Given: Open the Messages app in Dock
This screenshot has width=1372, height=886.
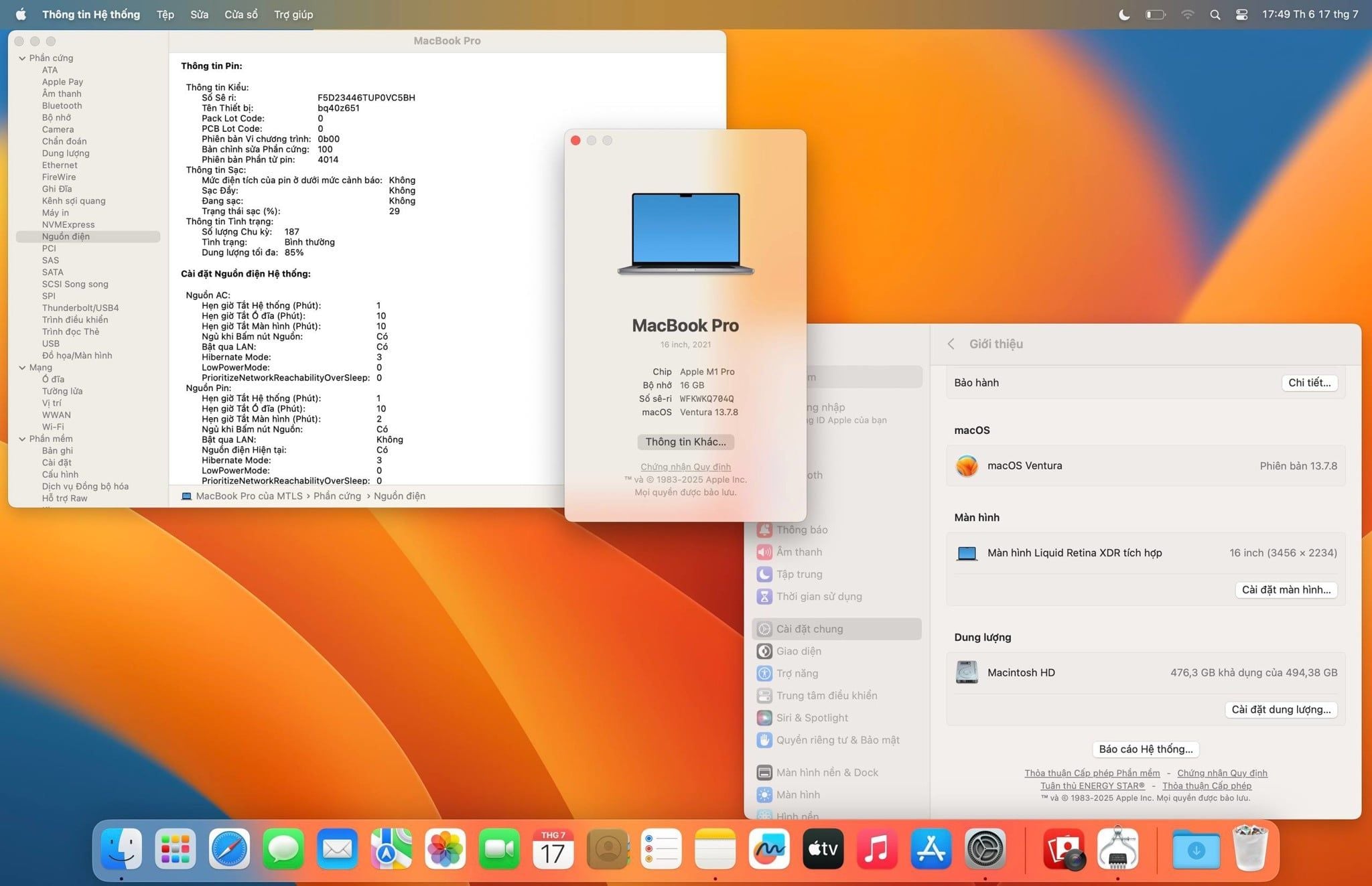Looking at the screenshot, I should [283, 848].
